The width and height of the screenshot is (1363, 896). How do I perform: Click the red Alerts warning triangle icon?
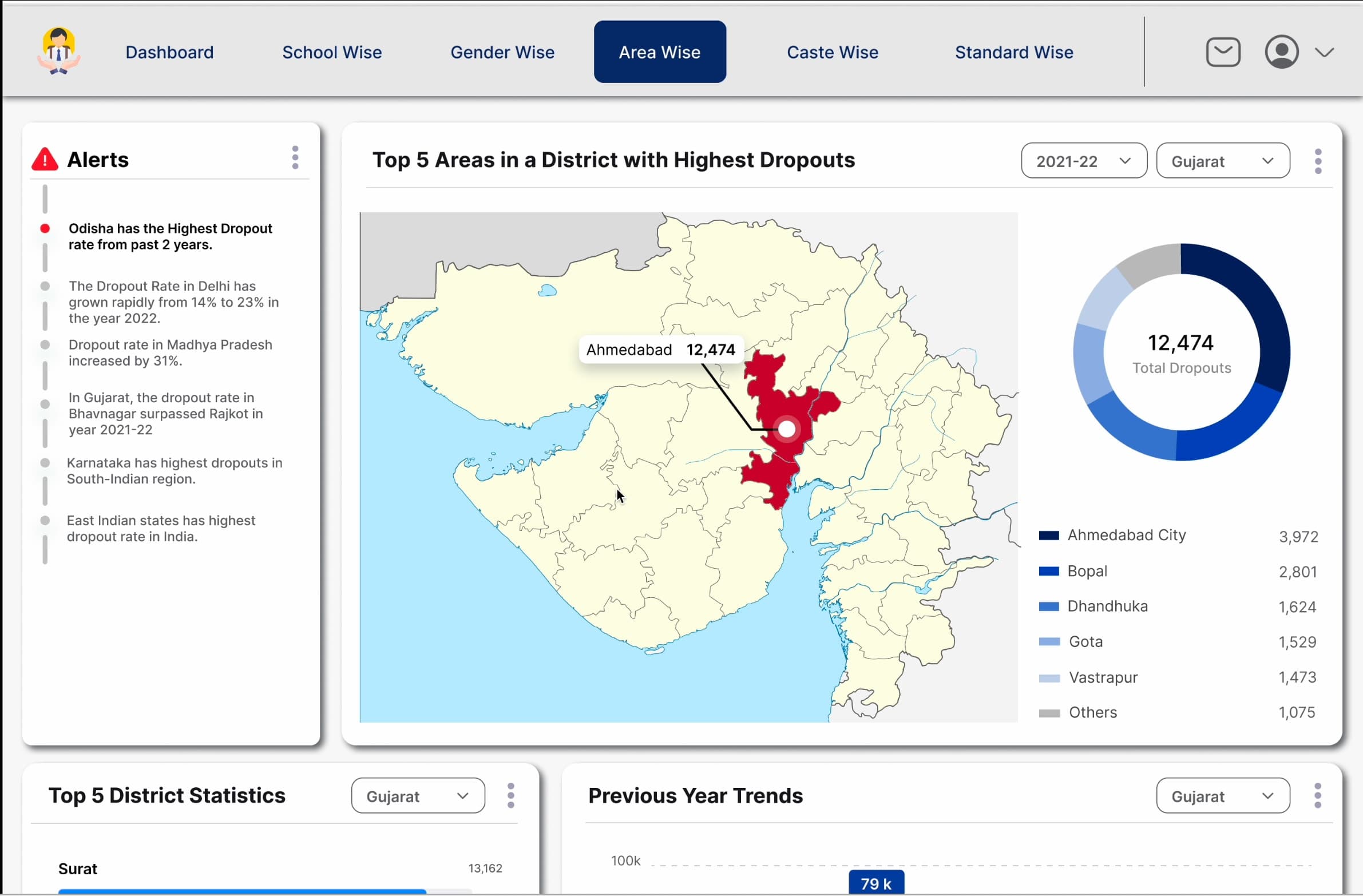[45, 159]
